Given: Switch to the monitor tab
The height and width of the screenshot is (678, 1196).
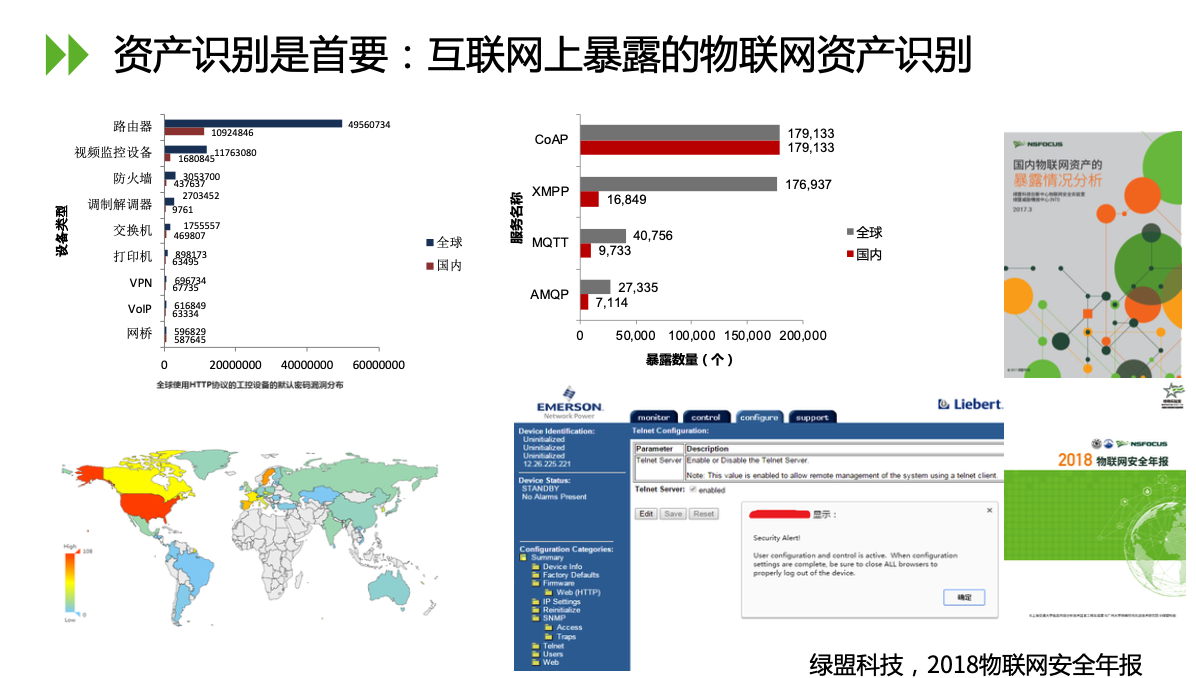Looking at the screenshot, I should [x=654, y=417].
